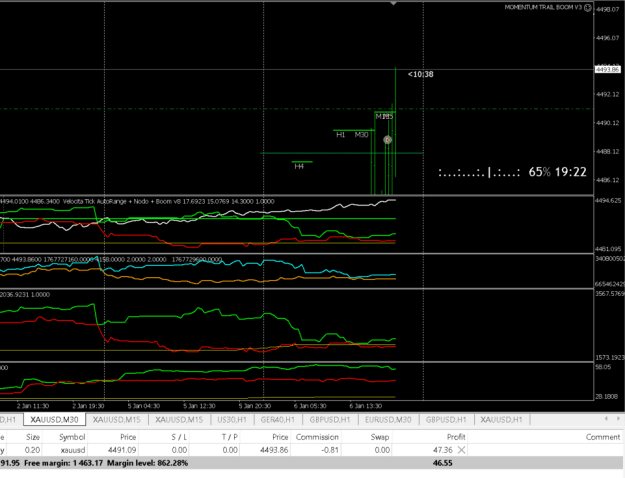Screen dimensions: 625x478
Task: Click total profit 46.55 in balance row
Action: 442,463
